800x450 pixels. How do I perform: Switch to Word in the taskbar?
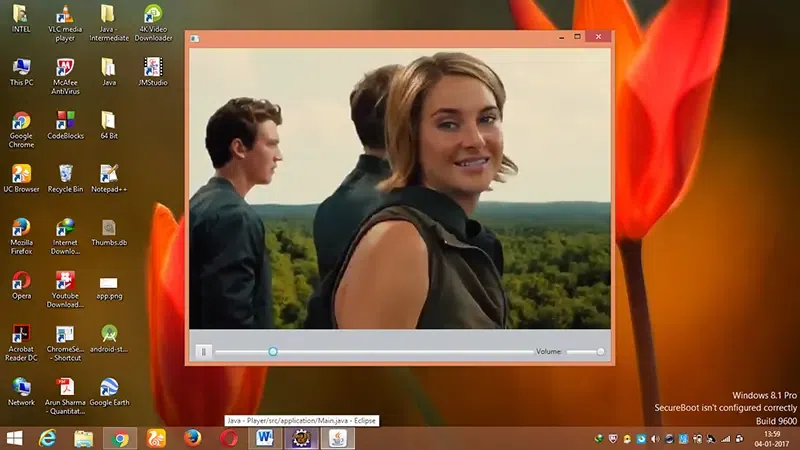(x=265, y=438)
